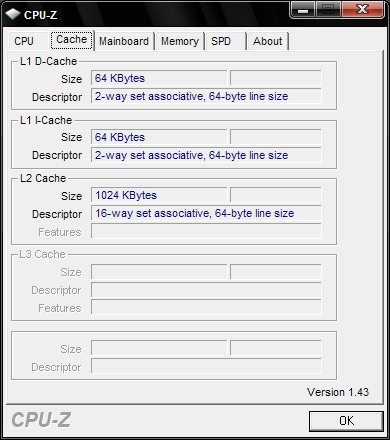Click the CPU-Z diamond title bar icon
The height and width of the screenshot is (440, 390).
tap(13, 14)
